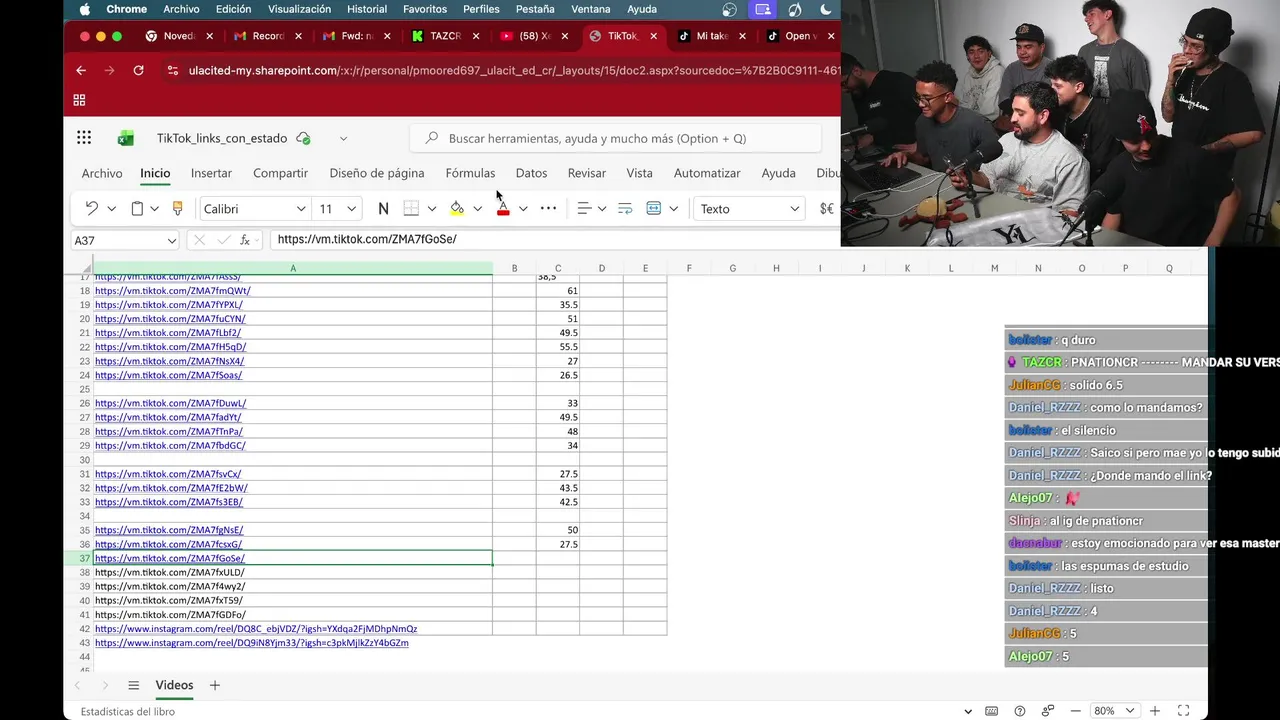Zoom in with the plus button
Image resolution: width=1280 pixels, height=720 pixels.
click(x=1155, y=711)
